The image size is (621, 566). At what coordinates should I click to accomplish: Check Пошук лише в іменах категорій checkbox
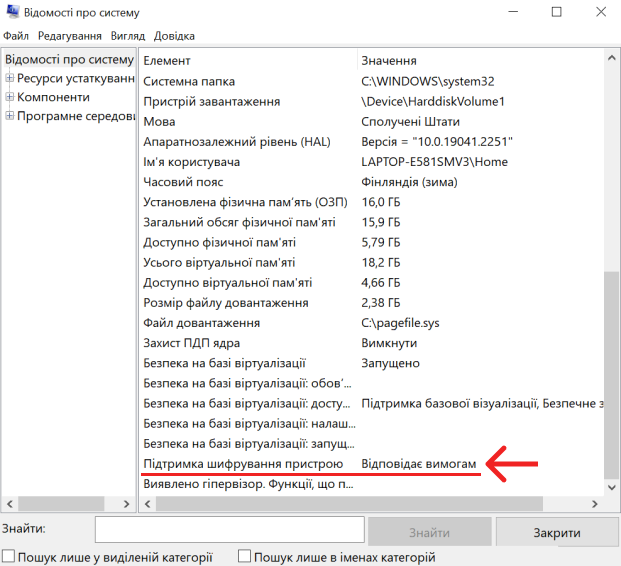coord(244,557)
